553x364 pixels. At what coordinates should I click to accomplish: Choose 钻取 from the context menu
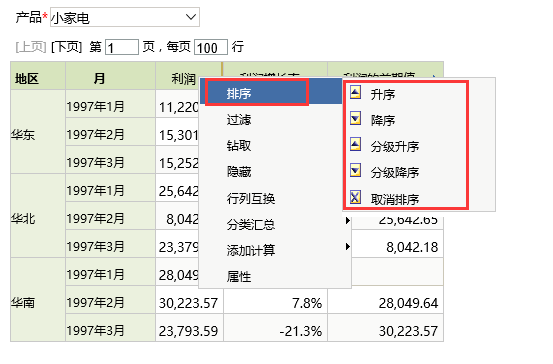coord(238,145)
